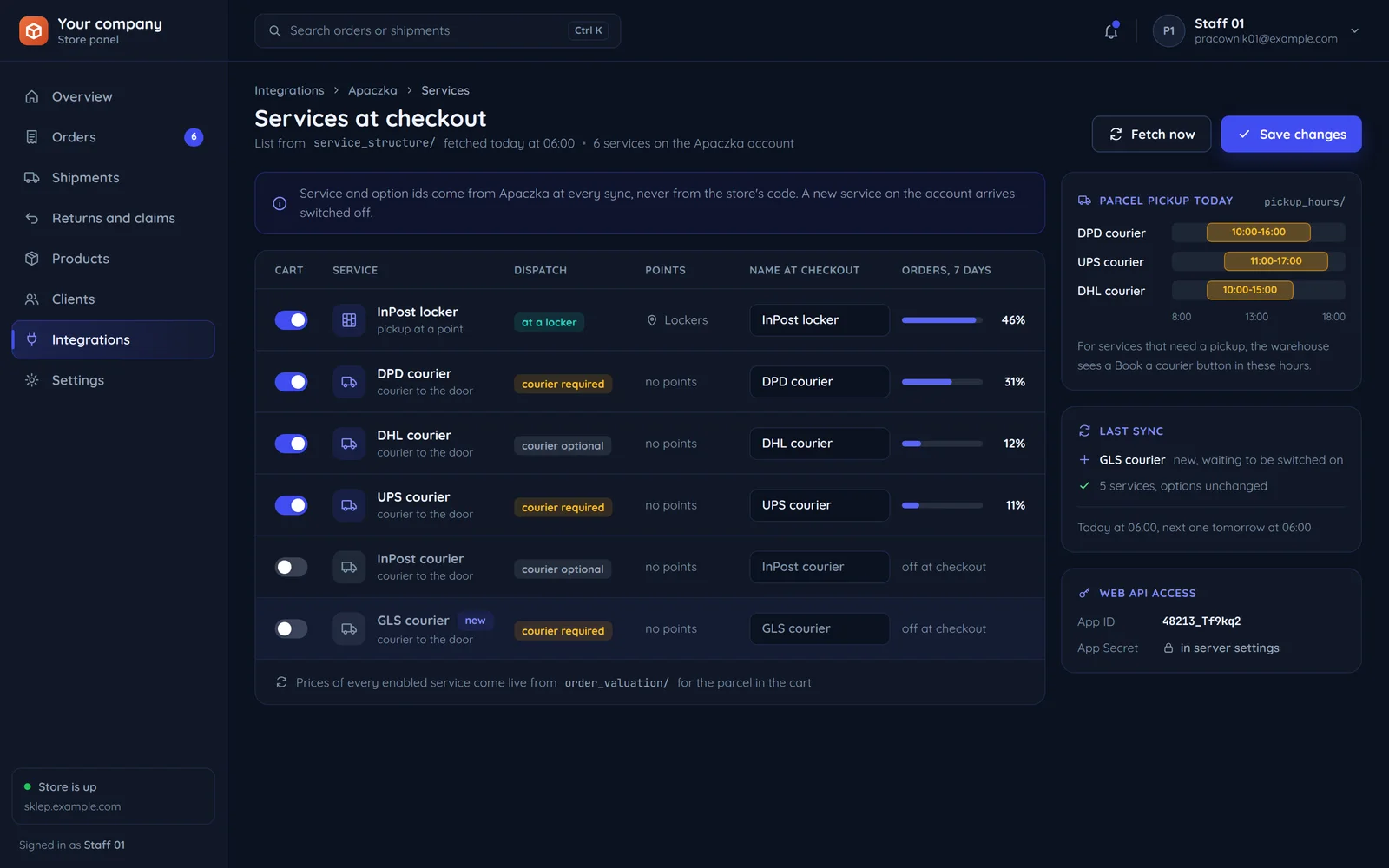Toggle DPD courier cart switch
Image resolution: width=1389 pixels, height=868 pixels.
pyautogui.click(x=291, y=382)
